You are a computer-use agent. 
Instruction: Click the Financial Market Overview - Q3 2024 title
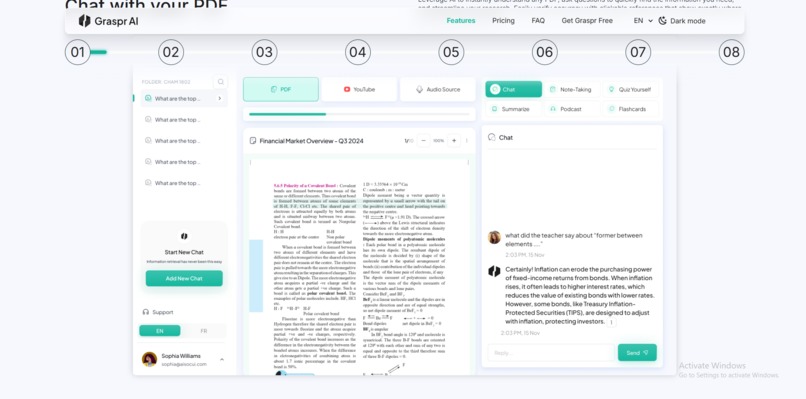click(312, 140)
